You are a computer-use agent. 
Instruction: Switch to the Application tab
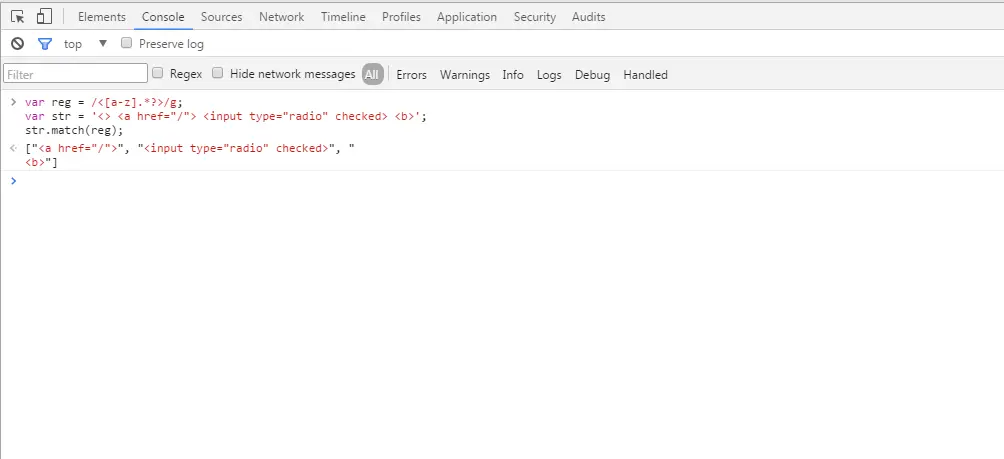tap(467, 17)
